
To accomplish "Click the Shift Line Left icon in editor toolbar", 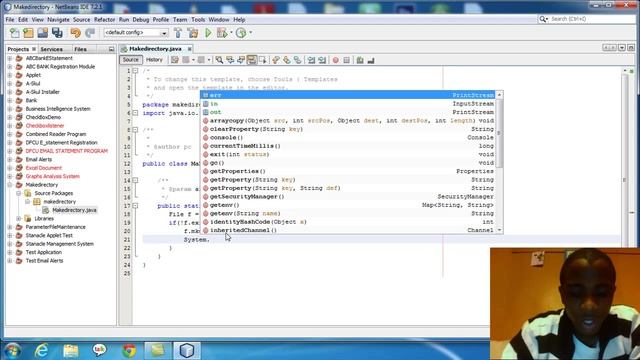I will click(311, 60).
